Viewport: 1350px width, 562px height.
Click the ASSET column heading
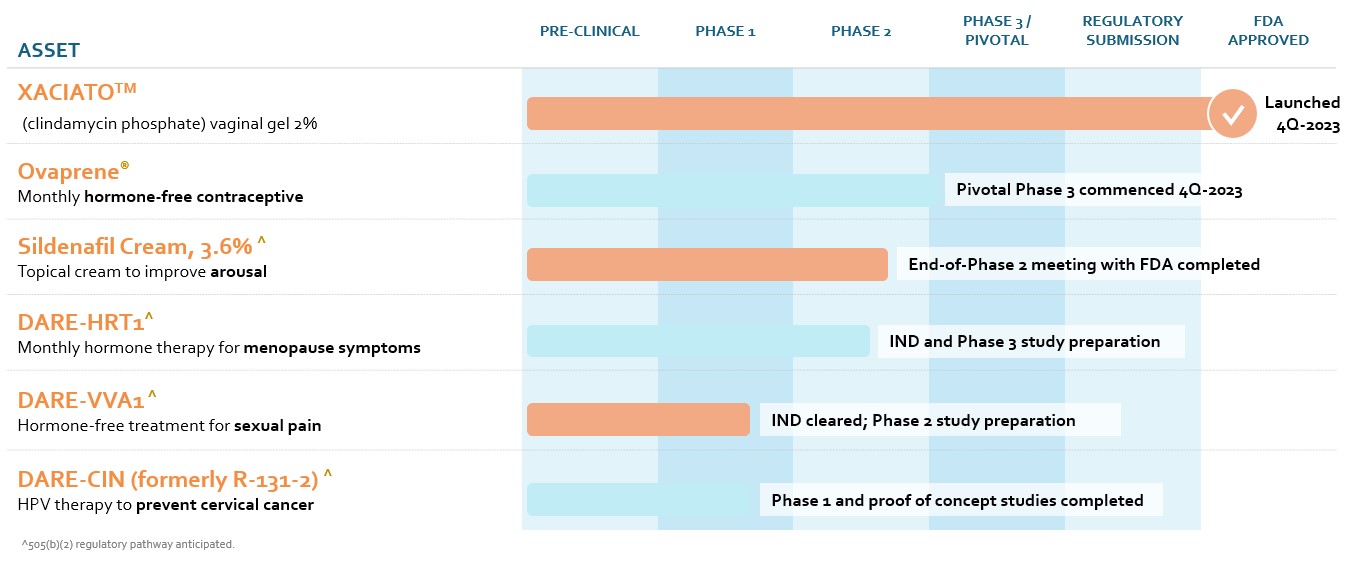click(x=49, y=50)
